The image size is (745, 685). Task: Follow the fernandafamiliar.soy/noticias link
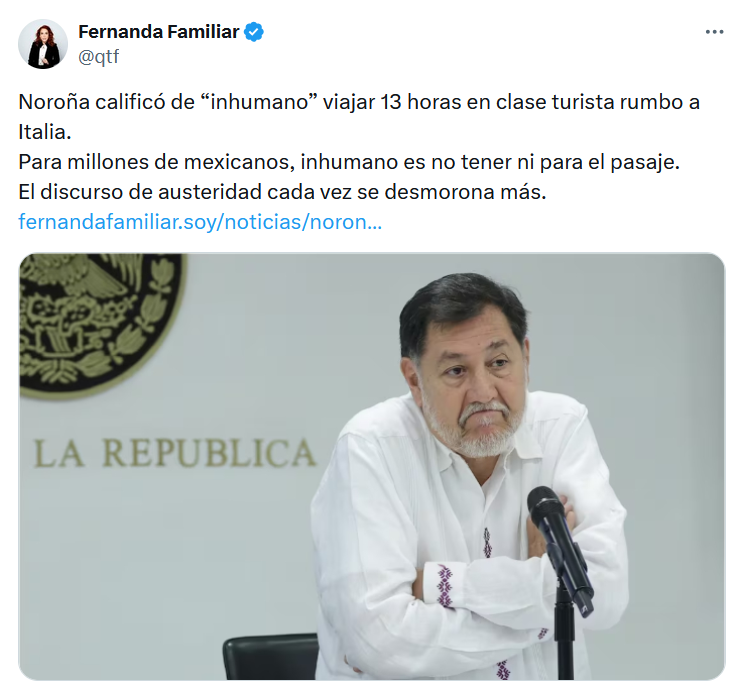200,222
